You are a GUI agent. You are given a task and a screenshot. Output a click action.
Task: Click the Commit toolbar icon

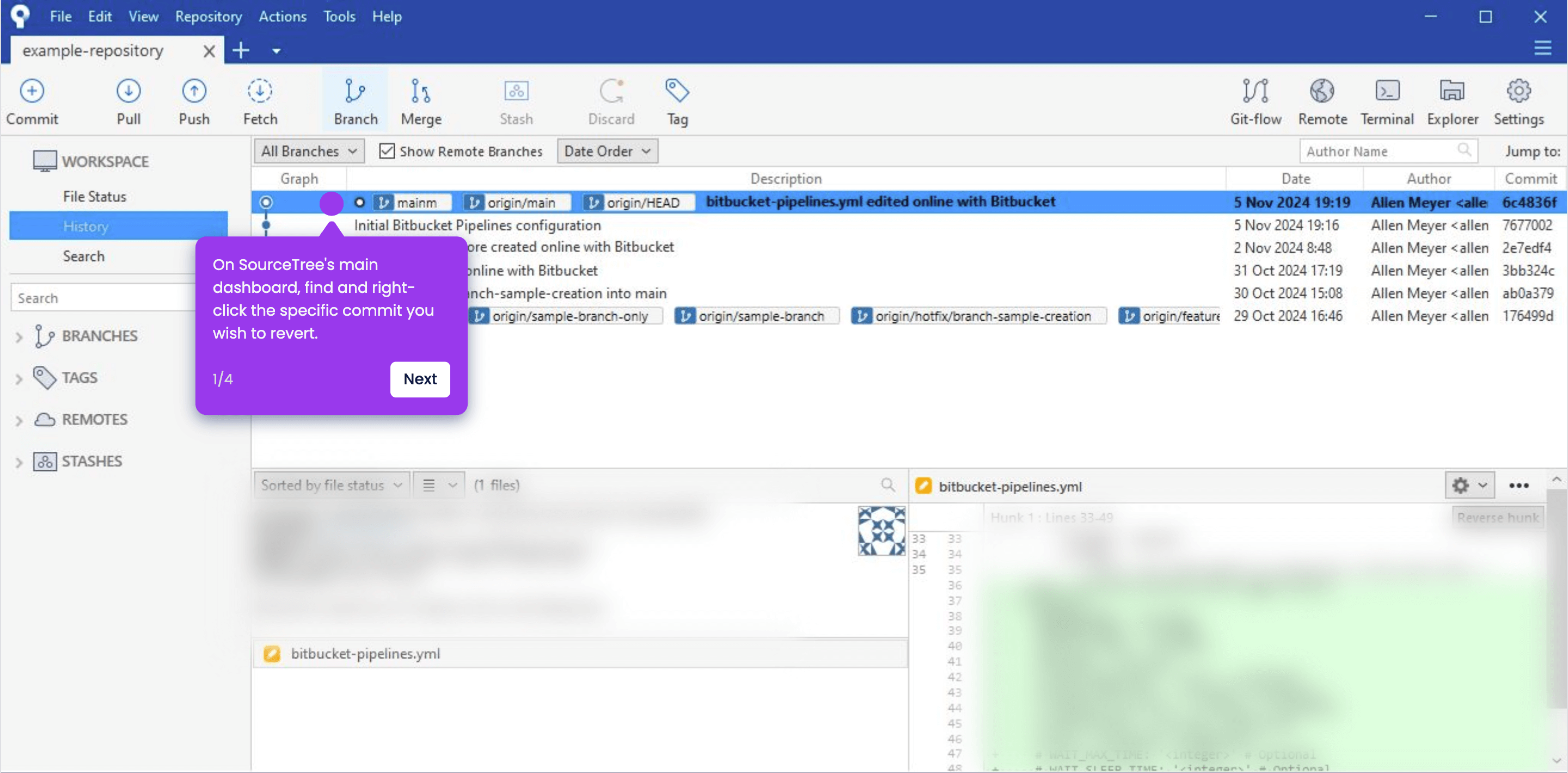tap(32, 101)
